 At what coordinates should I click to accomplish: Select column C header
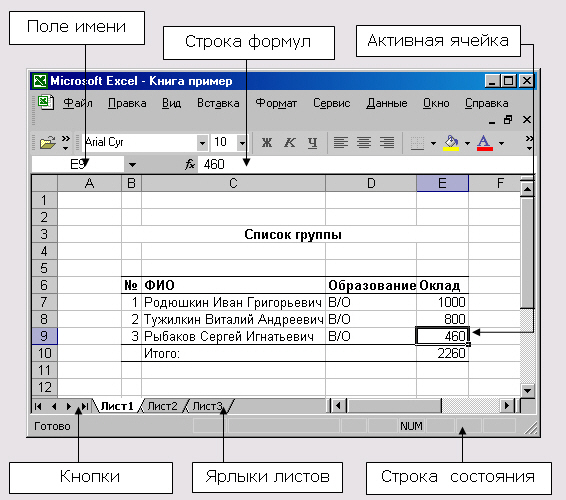coord(234,183)
